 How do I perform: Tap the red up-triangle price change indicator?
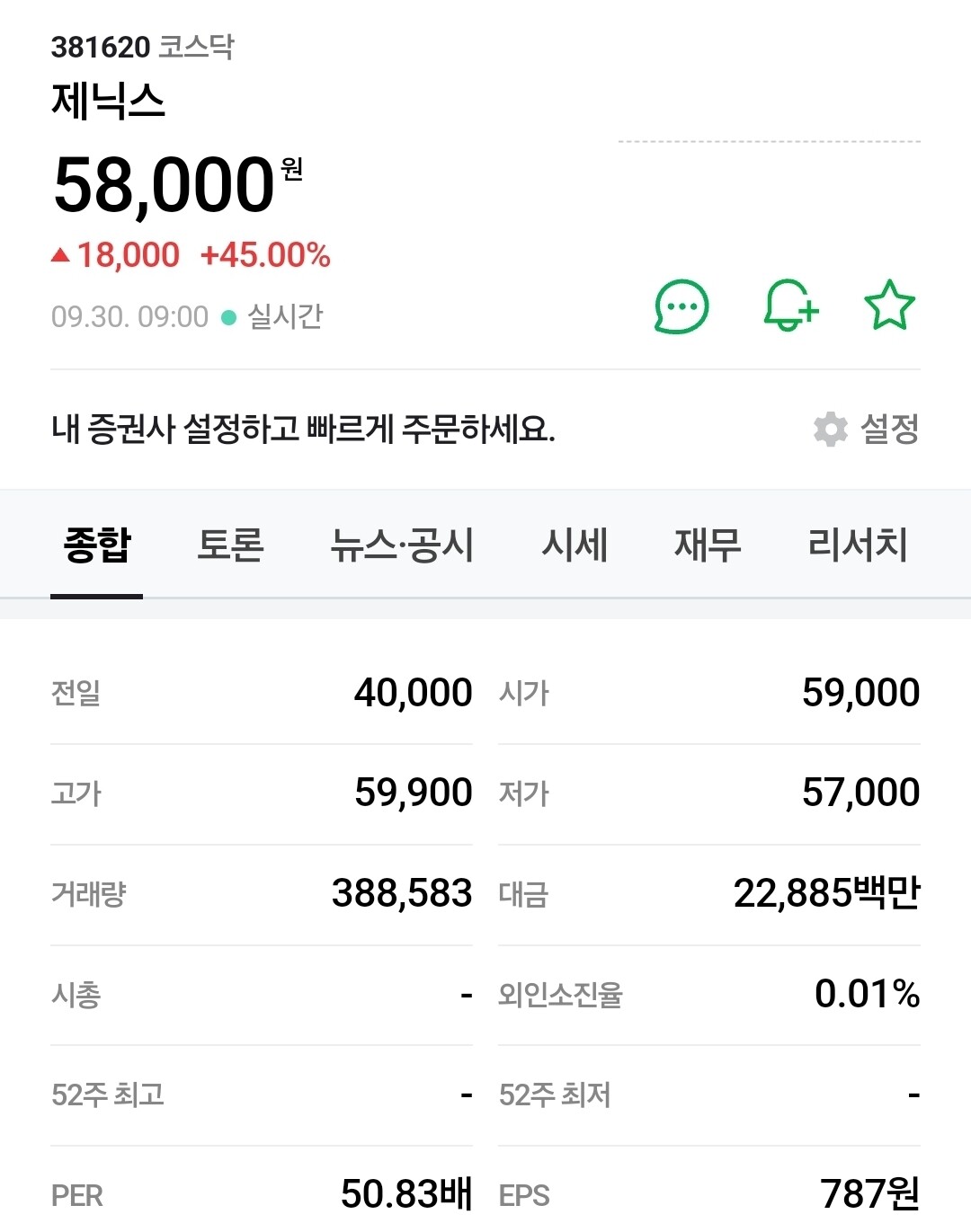point(60,255)
